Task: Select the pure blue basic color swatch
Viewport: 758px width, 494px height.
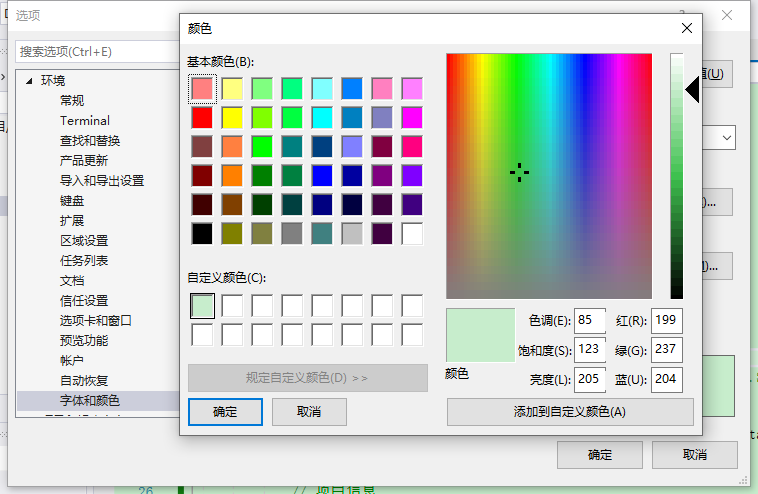Action: coord(322,176)
